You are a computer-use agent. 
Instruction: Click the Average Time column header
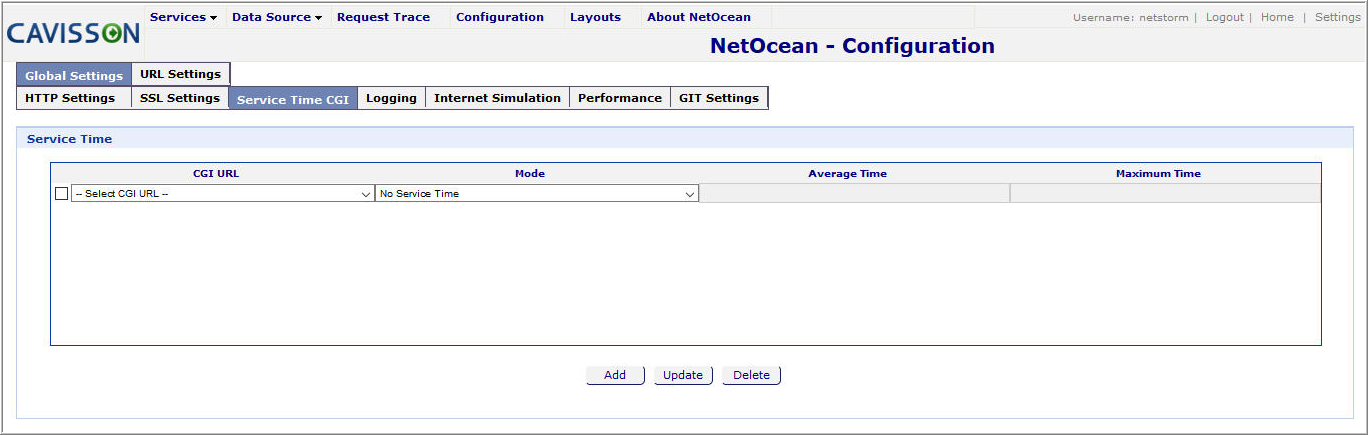pyautogui.click(x=847, y=174)
